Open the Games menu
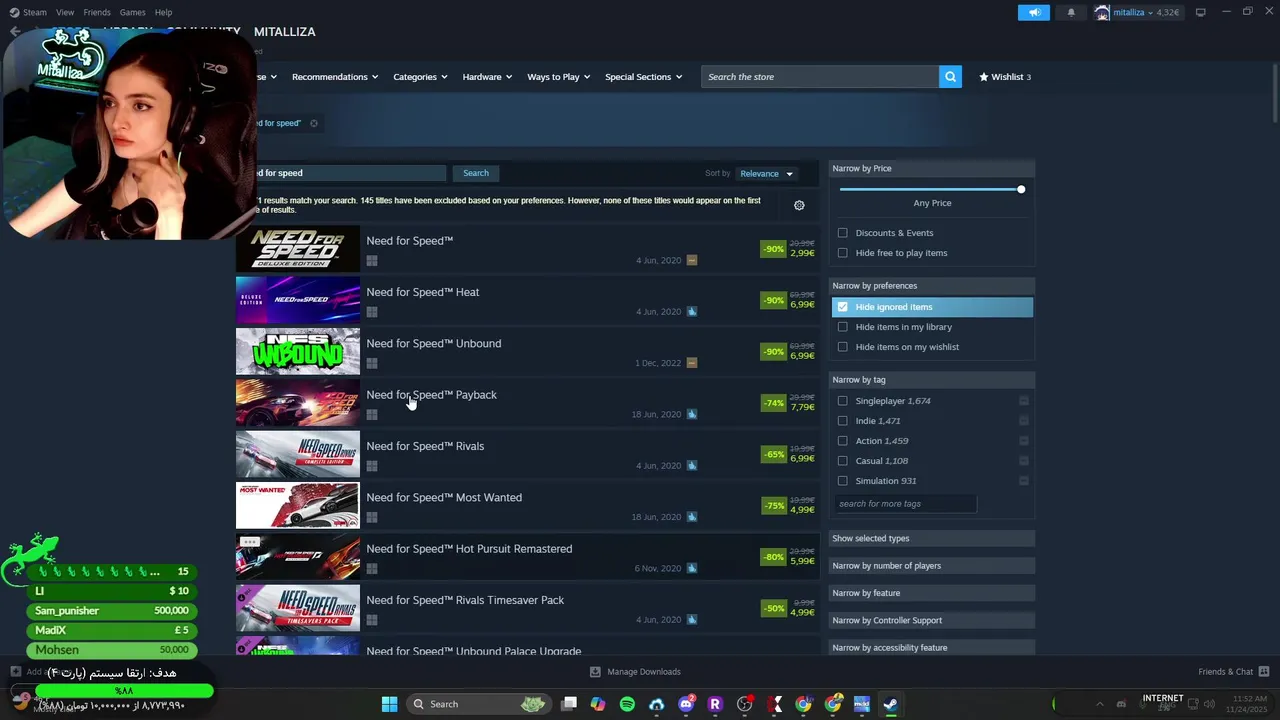The width and height of the screenshot is (1280, 720). tap(132, 12)
